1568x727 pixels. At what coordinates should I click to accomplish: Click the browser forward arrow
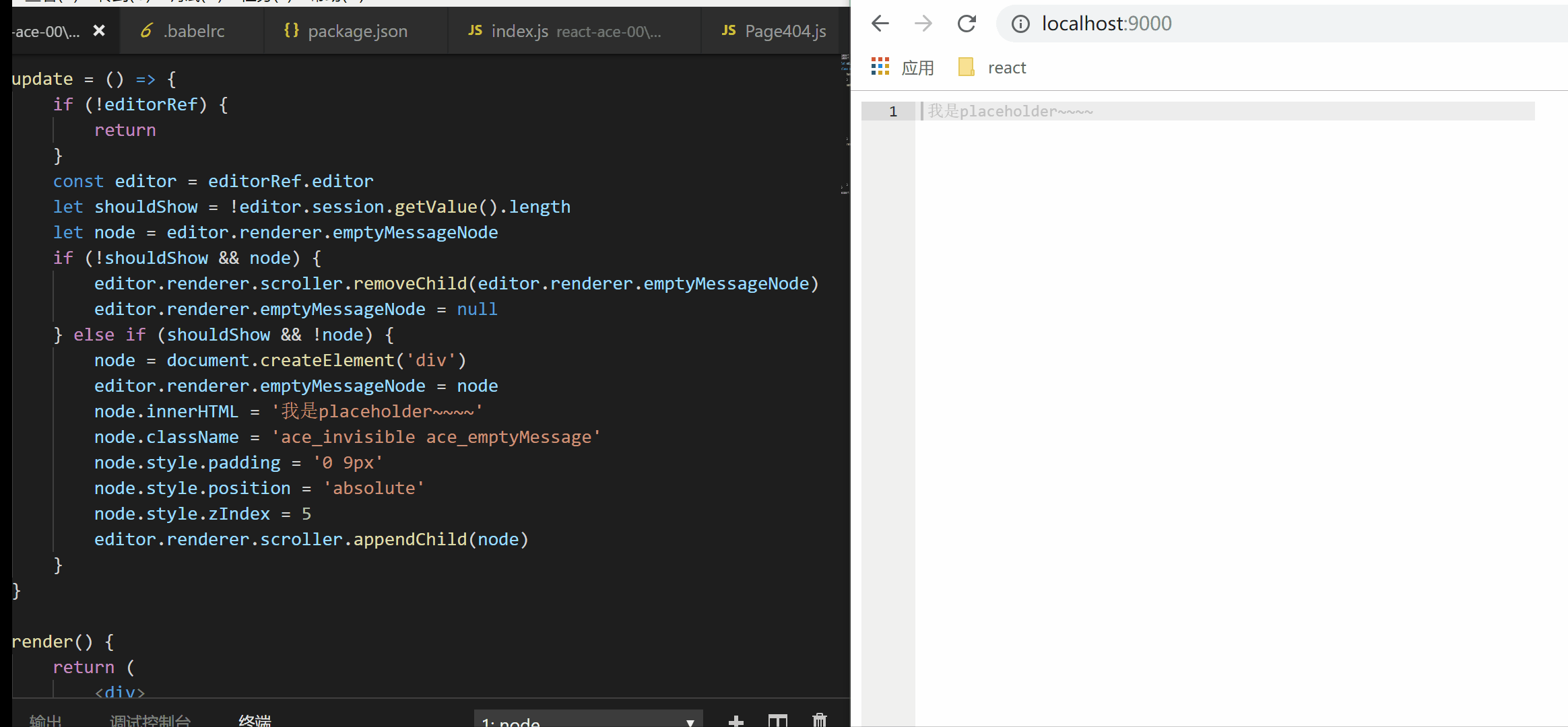tap(923, 24)
